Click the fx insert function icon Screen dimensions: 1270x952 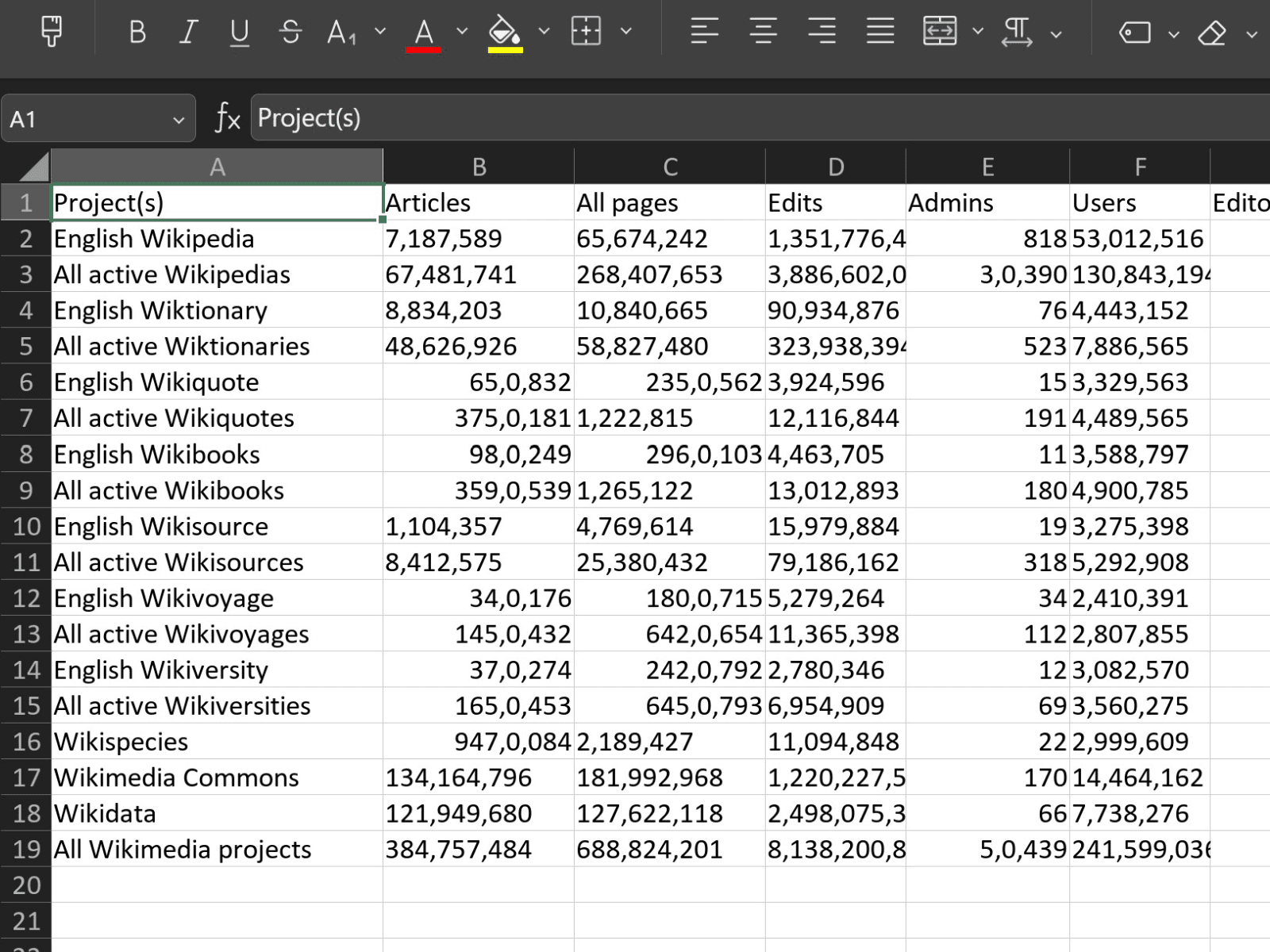(227, 119)
